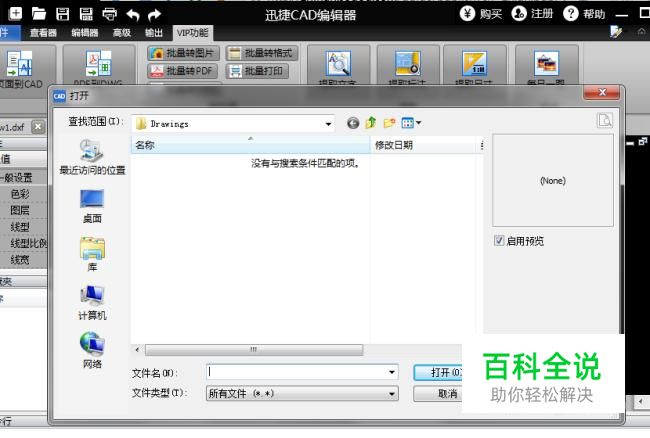This screenshot has height=438, width=650.
Task: Go back with the dialog's back arrow
Action: [353, 123]
